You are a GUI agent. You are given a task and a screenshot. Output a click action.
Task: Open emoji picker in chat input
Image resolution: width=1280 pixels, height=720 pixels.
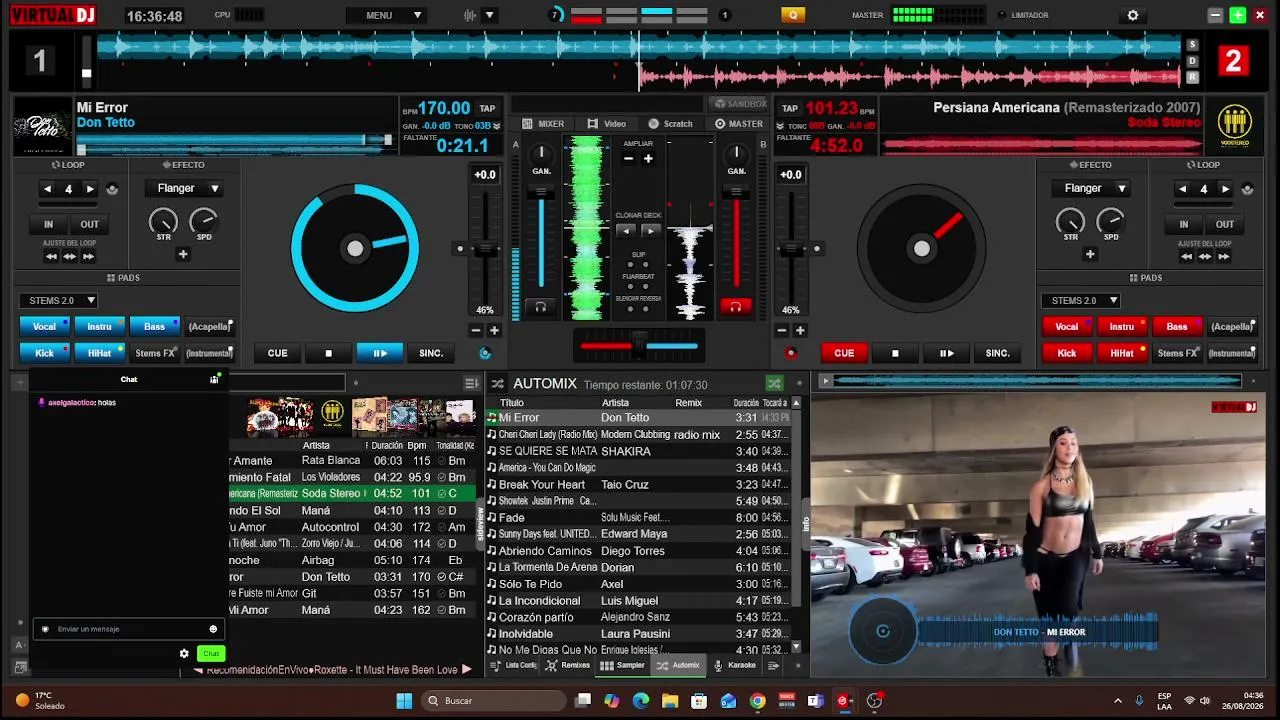point(213,629)
